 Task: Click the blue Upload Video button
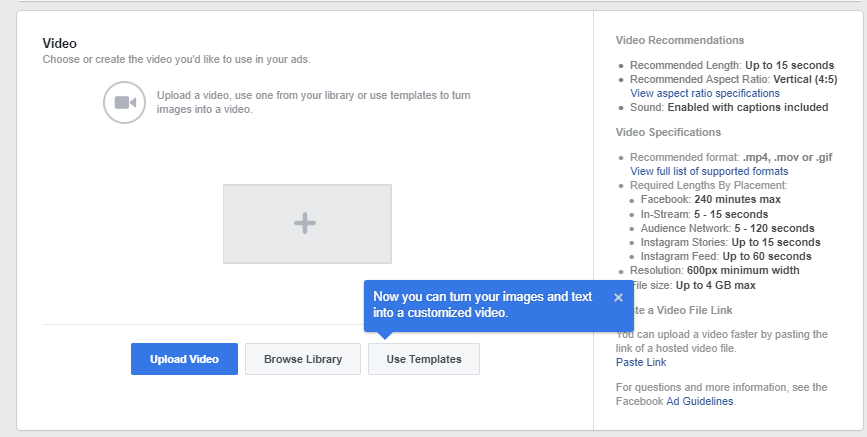click(x=183, y=359)
